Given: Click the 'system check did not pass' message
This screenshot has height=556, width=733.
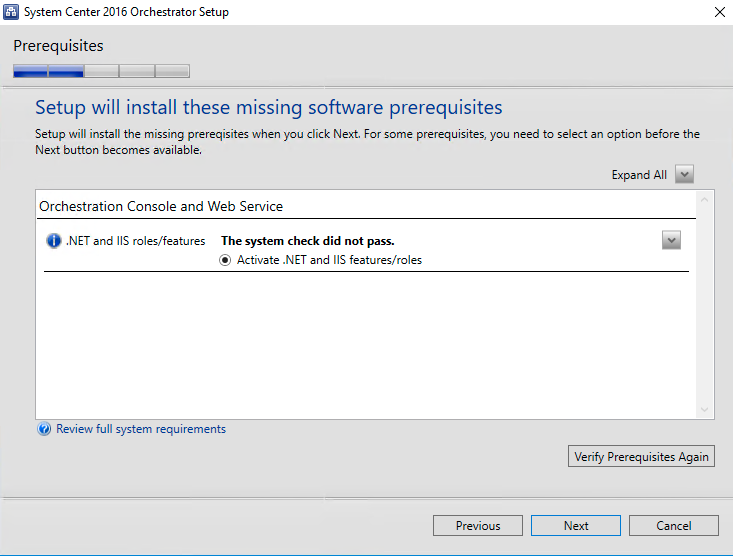Looking at the screenshot, I should (307, 241).
